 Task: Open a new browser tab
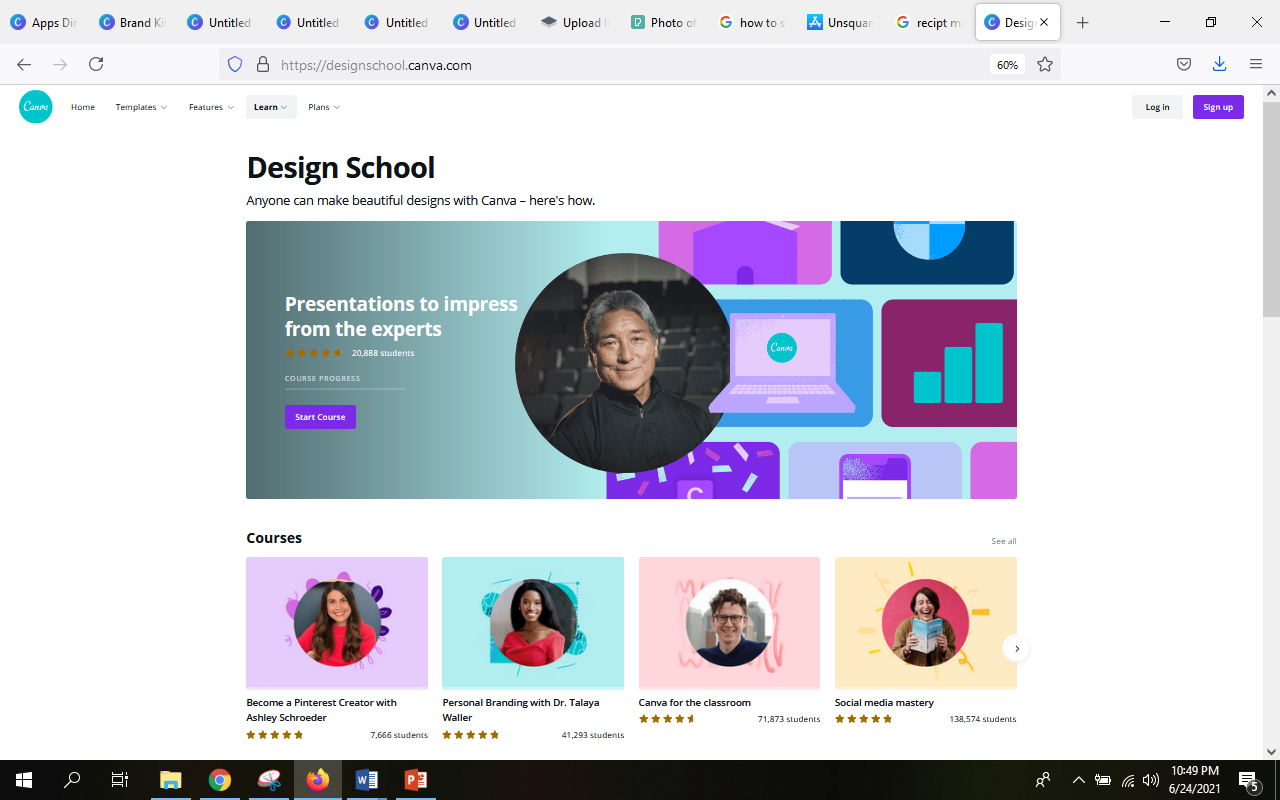[x=1082, y=22]
